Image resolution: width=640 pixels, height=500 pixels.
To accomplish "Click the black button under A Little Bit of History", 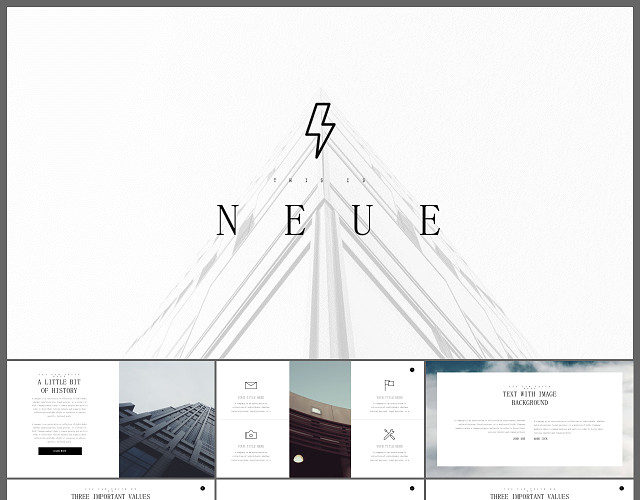I will tap(60, 451).
